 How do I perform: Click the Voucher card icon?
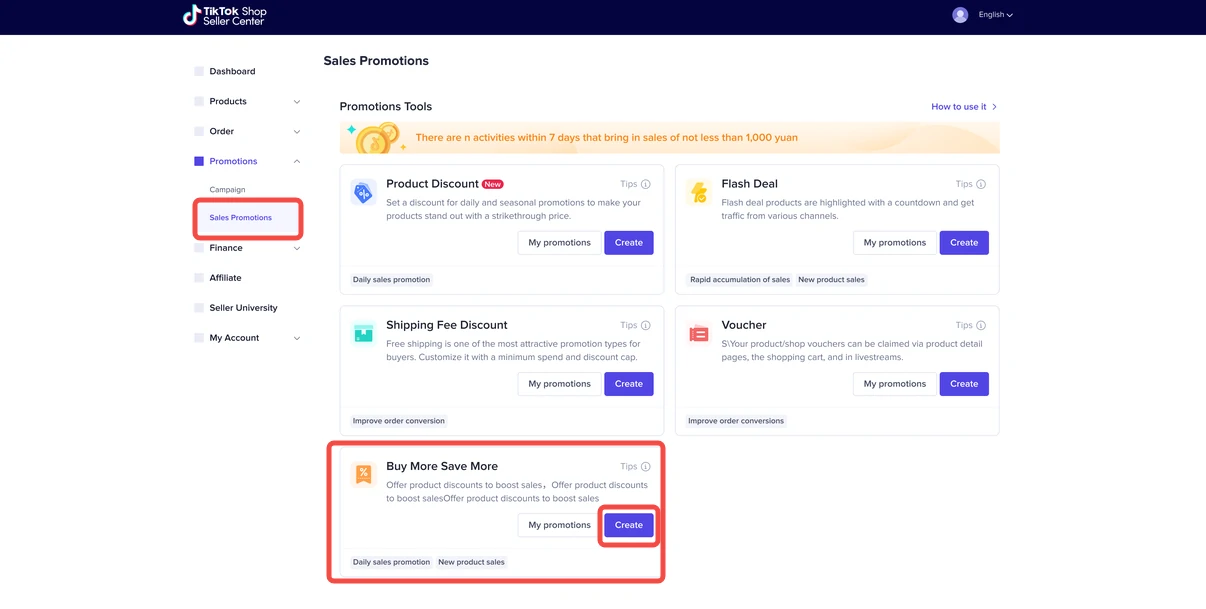(699, 333)
